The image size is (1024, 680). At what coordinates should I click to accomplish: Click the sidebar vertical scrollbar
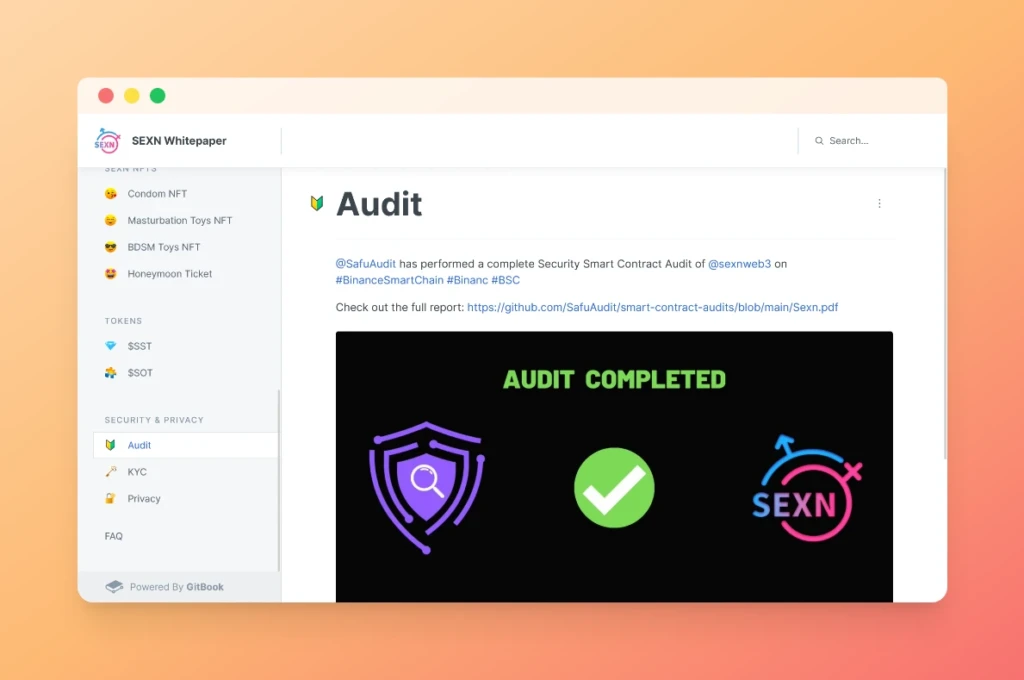coord(279,480)
